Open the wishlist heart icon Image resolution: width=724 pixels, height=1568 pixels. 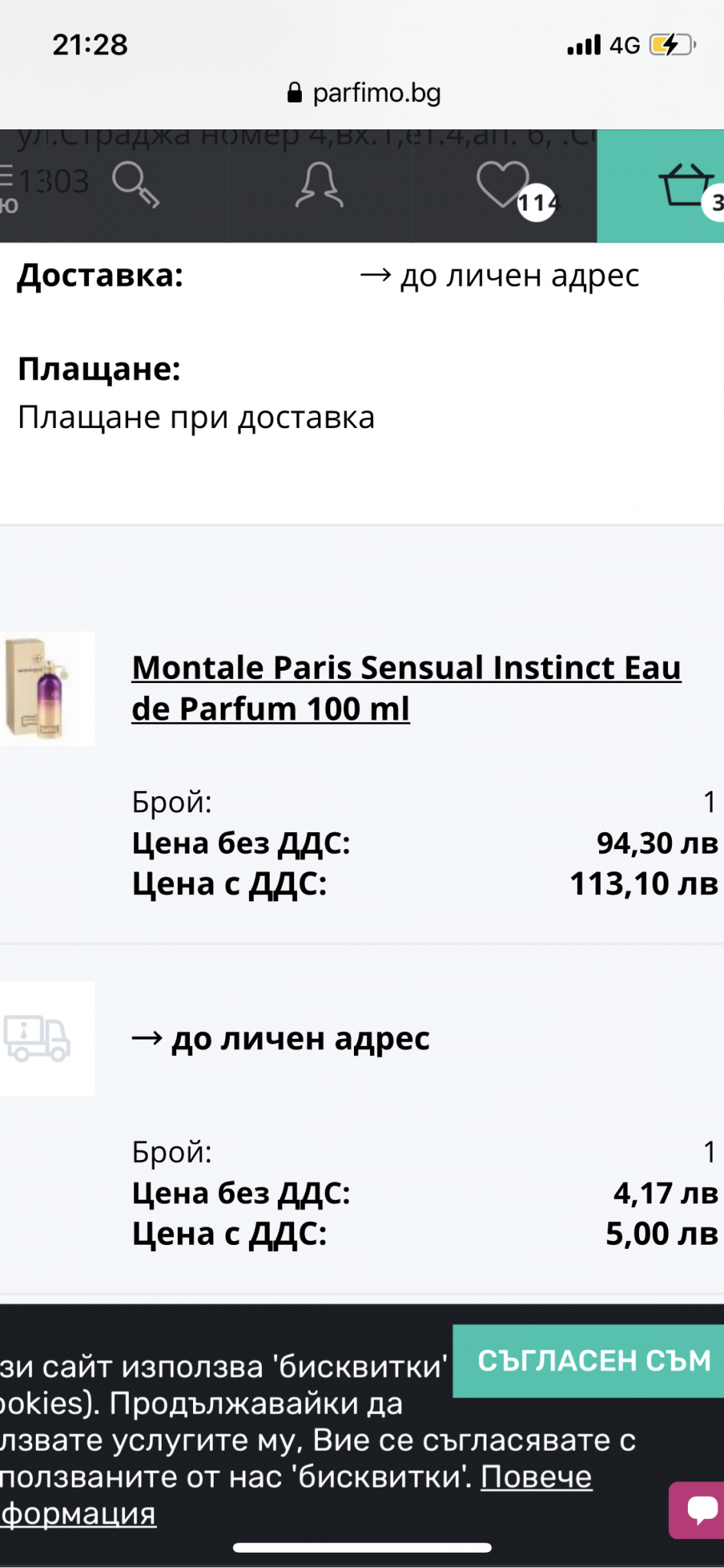click(x=503, y=184)
